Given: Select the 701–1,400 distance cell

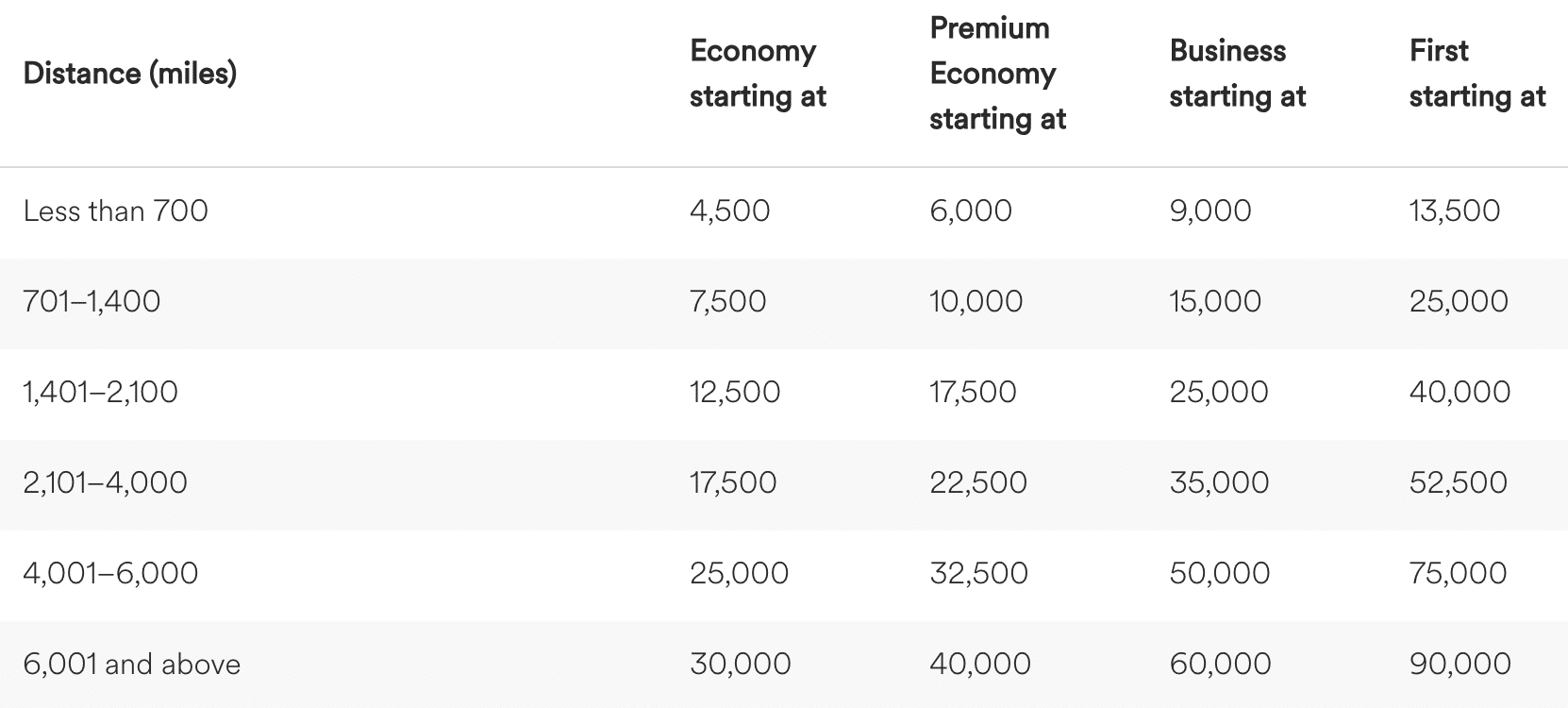Looking at the screenshot, I should (92, 301).
